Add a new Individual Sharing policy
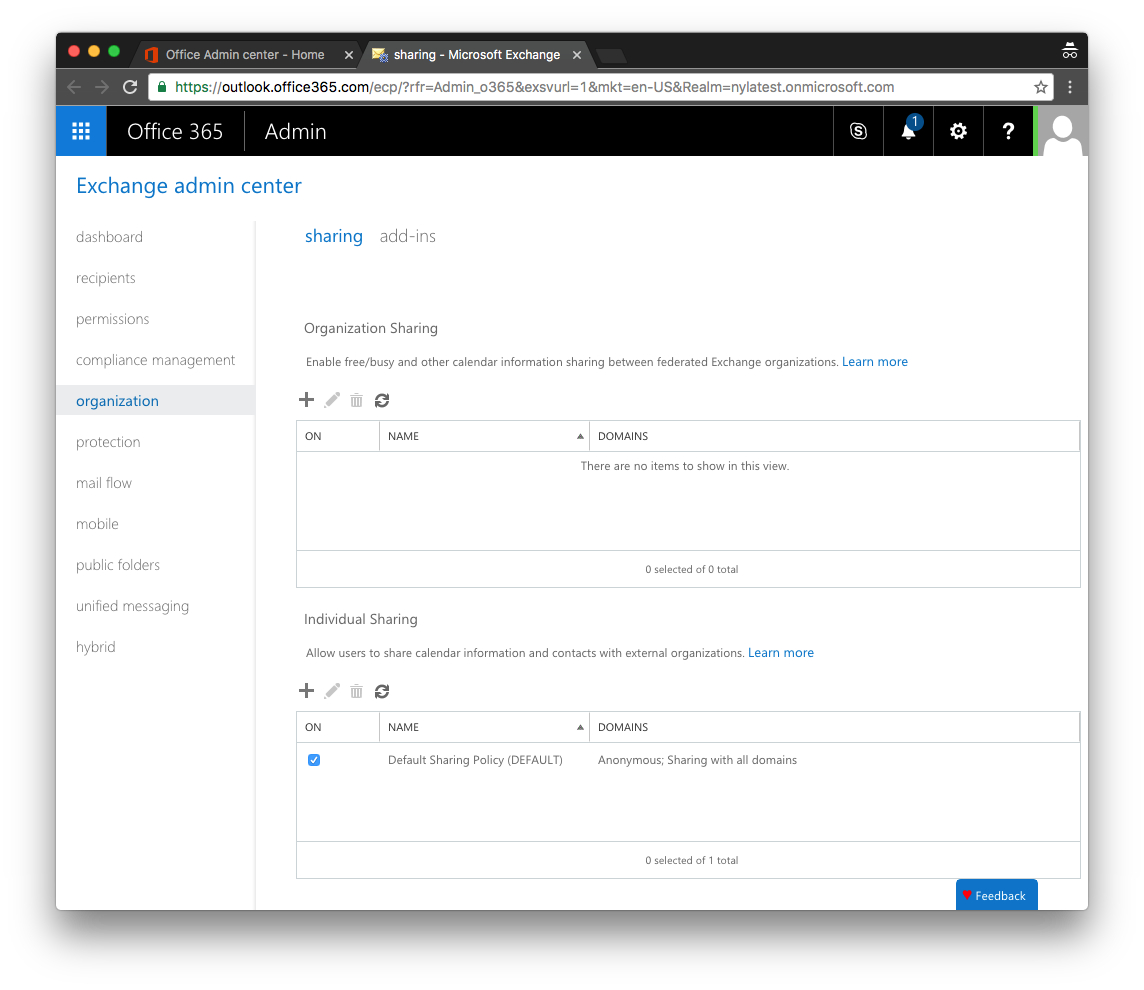Viewport: 1144px width, 990px height. [x=307, y=690]
